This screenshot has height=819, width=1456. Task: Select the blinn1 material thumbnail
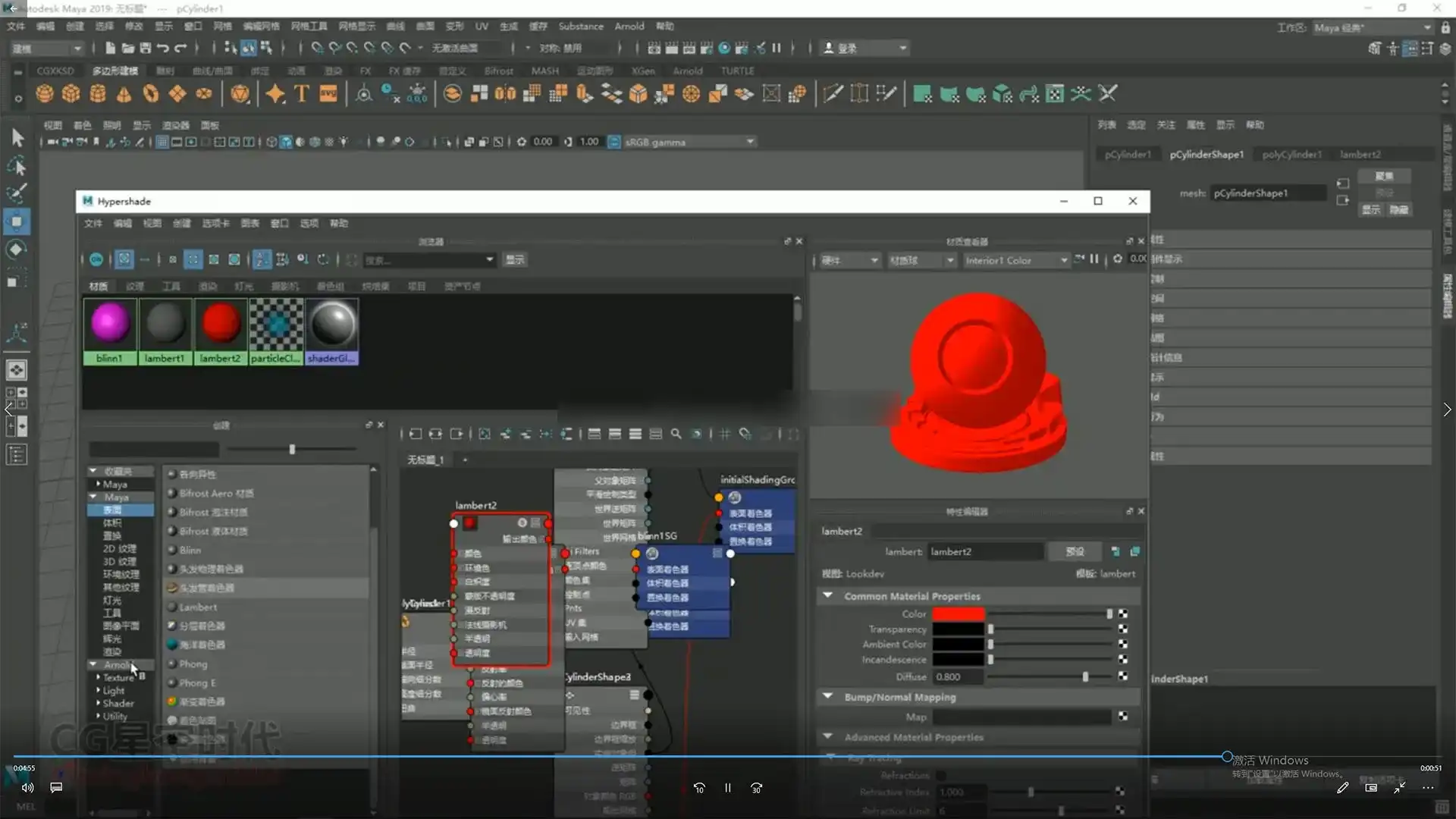tap(109, 325)
